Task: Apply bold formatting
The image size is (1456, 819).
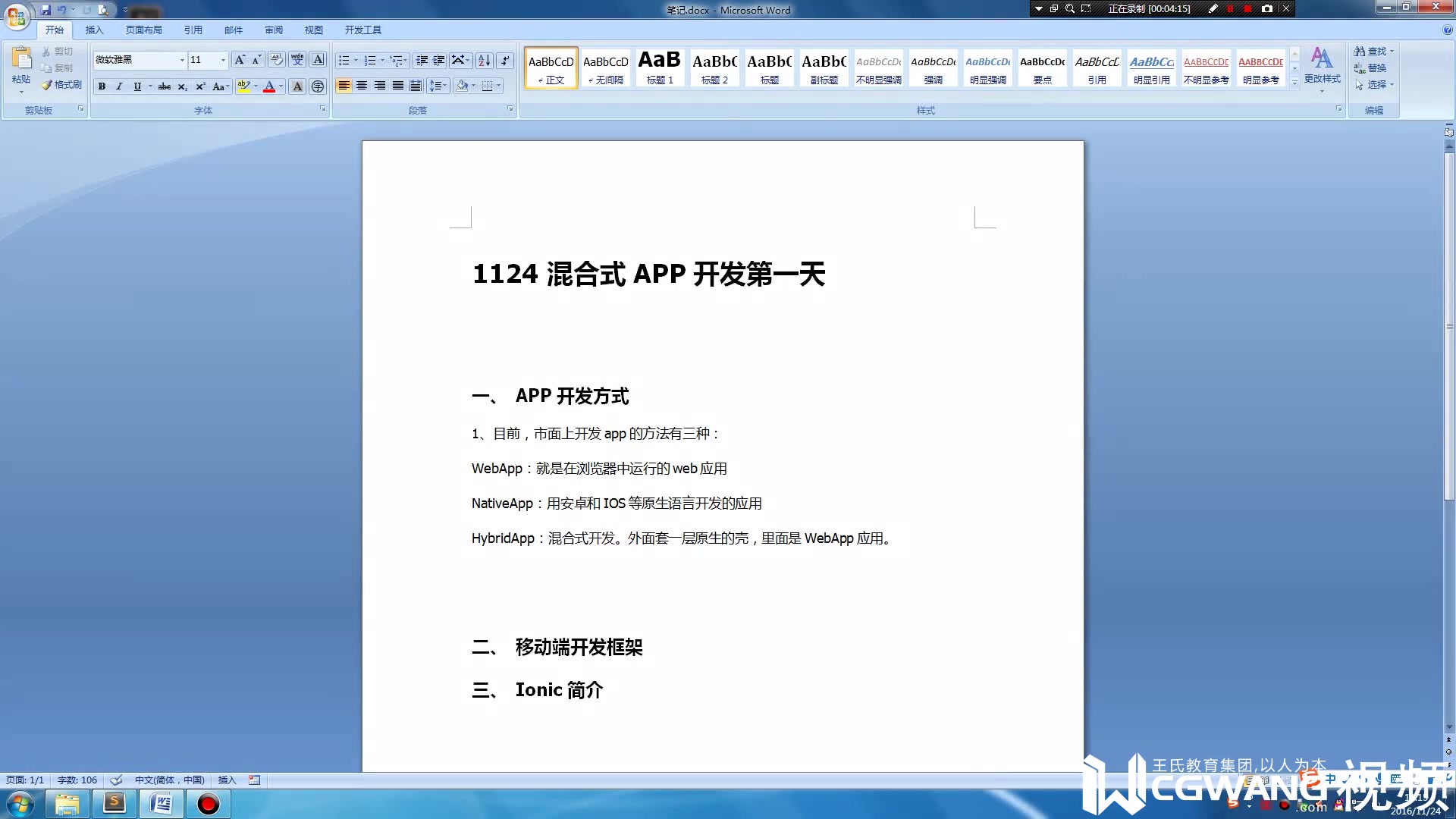Action: click(101, 86)
